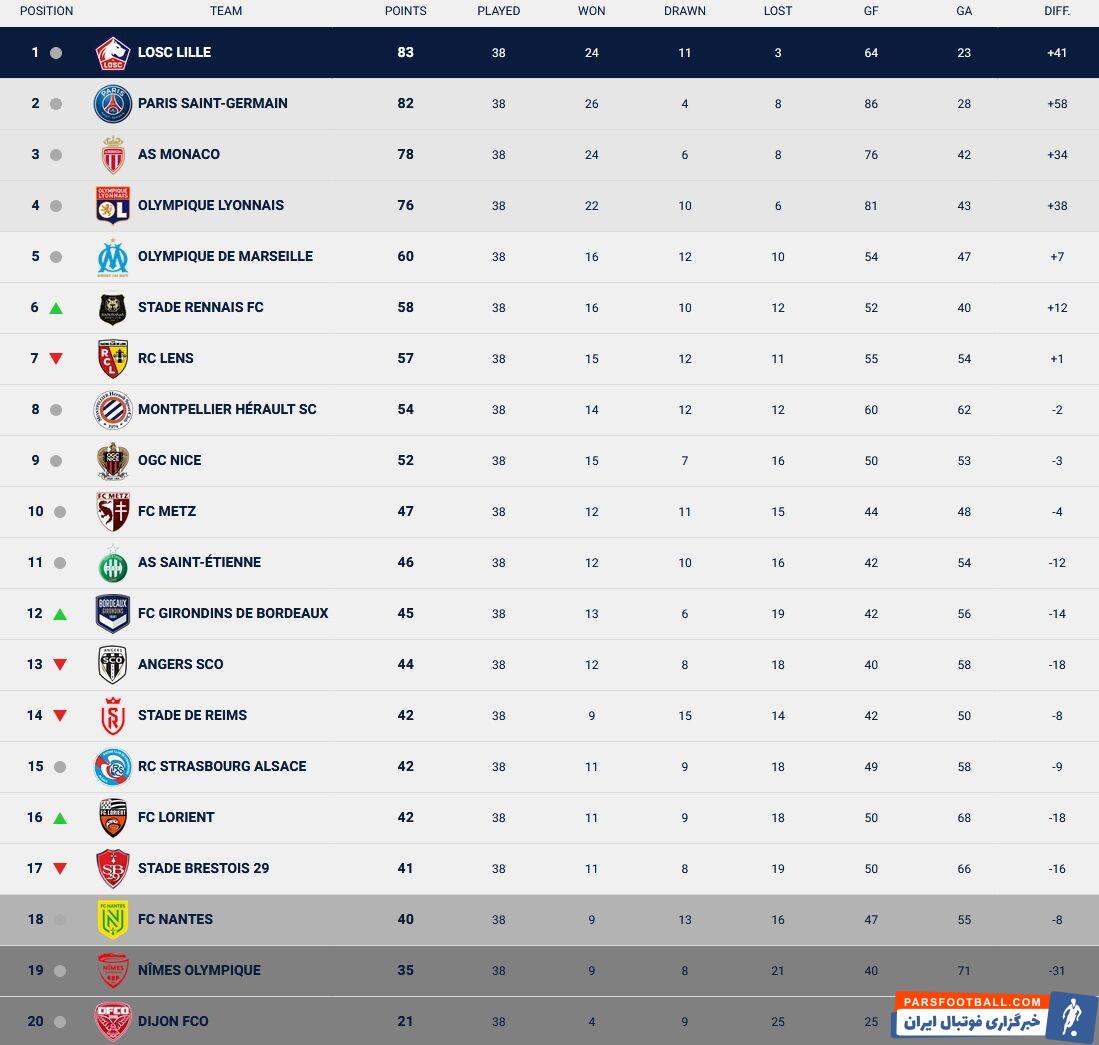Click the Stade de Reims points value
The height and width of the screenshot is (1045, 1099).
coord(405,715)
